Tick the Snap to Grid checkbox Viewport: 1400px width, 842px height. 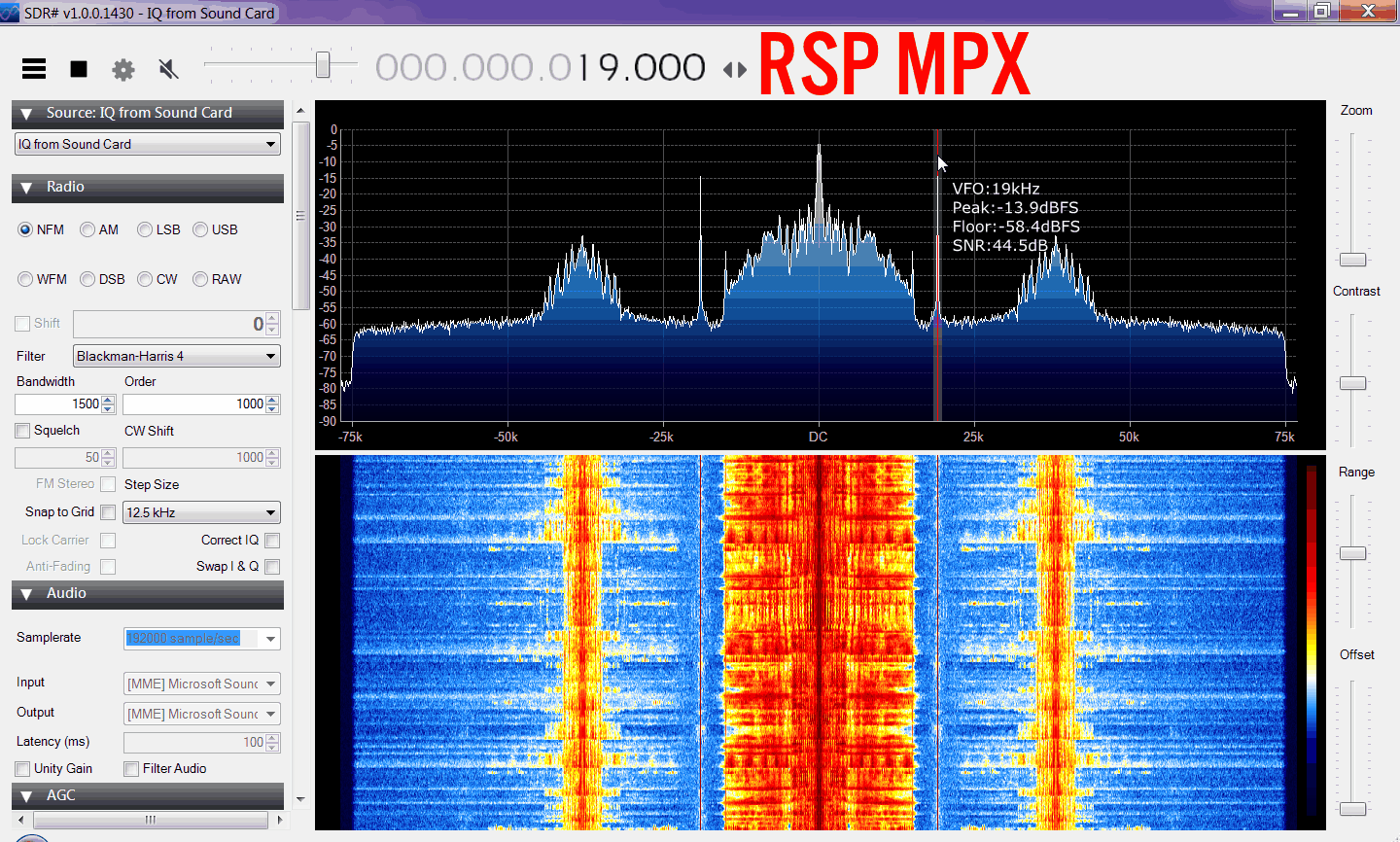coord(108,512)
